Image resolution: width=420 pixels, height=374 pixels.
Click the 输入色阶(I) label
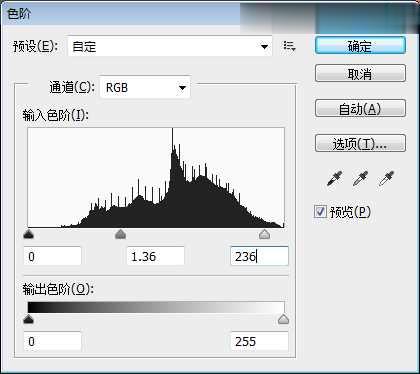tap(55, 115)
